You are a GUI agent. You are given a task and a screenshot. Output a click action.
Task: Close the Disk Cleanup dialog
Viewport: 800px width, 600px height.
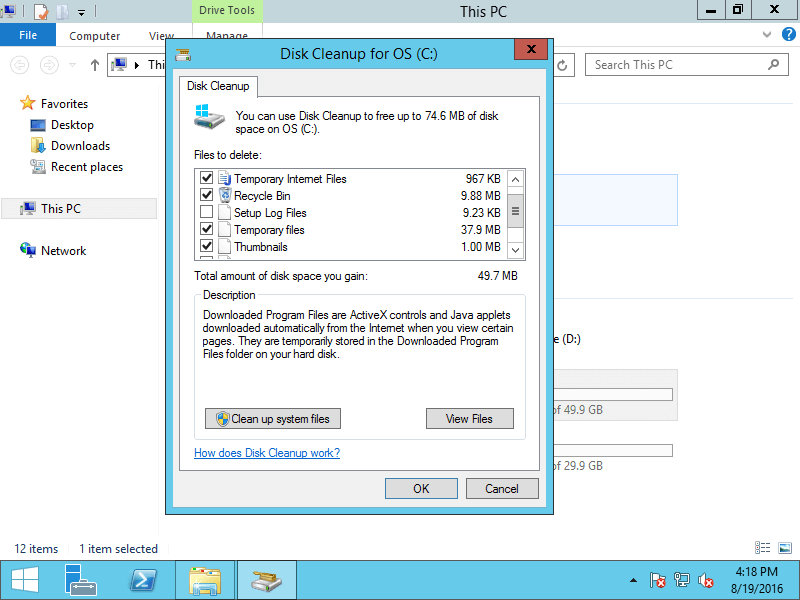tap(531, 49)
